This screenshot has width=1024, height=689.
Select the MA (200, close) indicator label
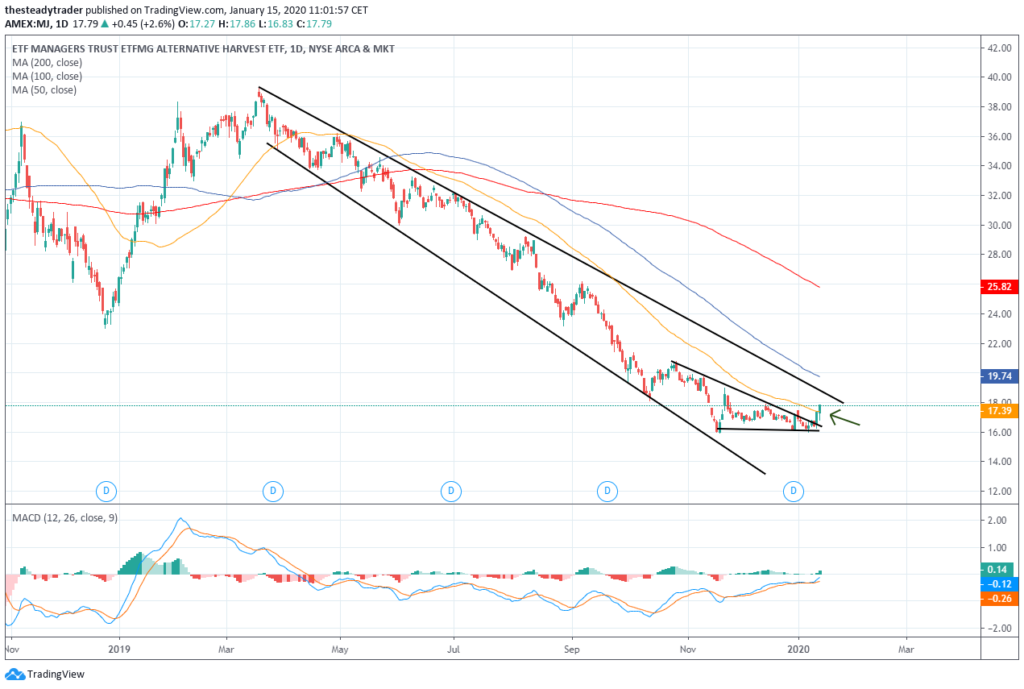click(47, 63)
